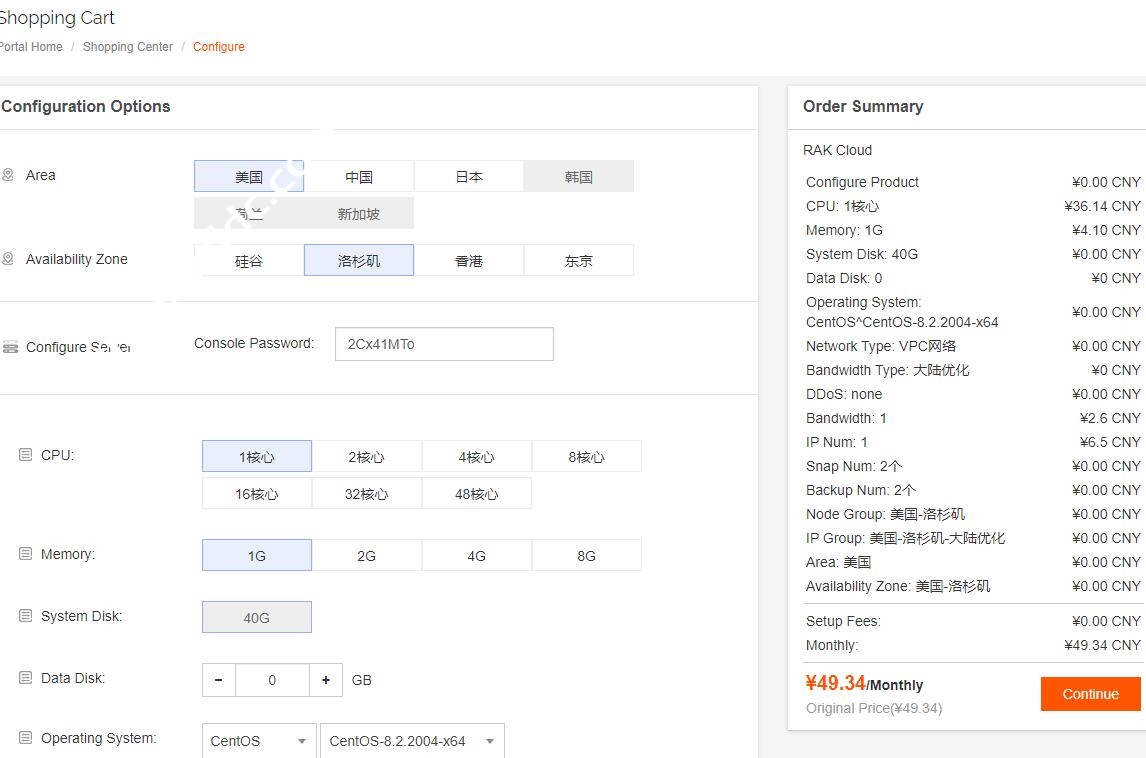The image size is (1146, 758).
Task: Increase data disk size with plus button
Action: pos(326,680)
